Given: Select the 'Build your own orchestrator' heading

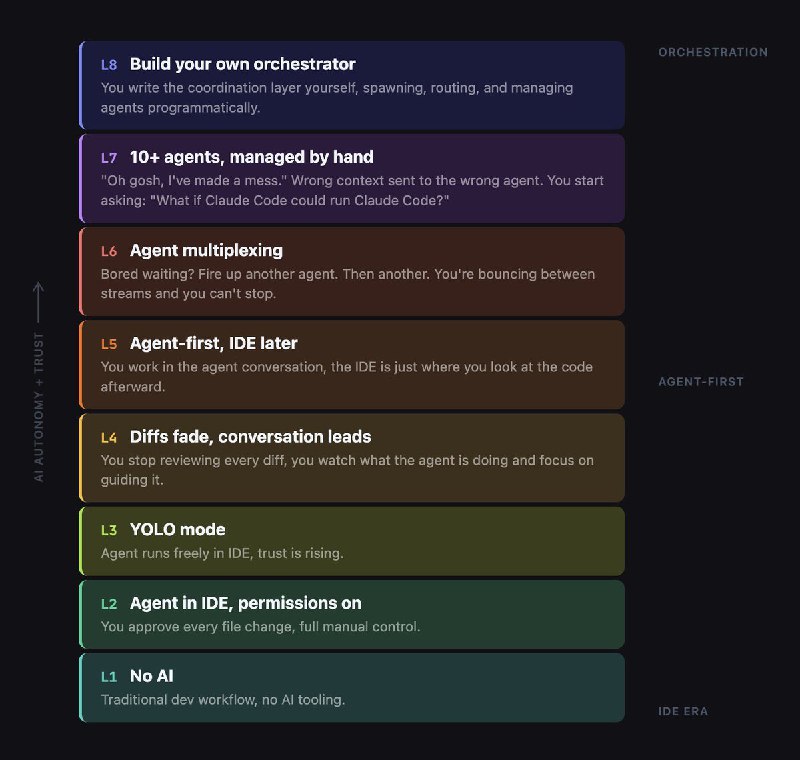Looking at the screenshot, I should tap(242, 64).
